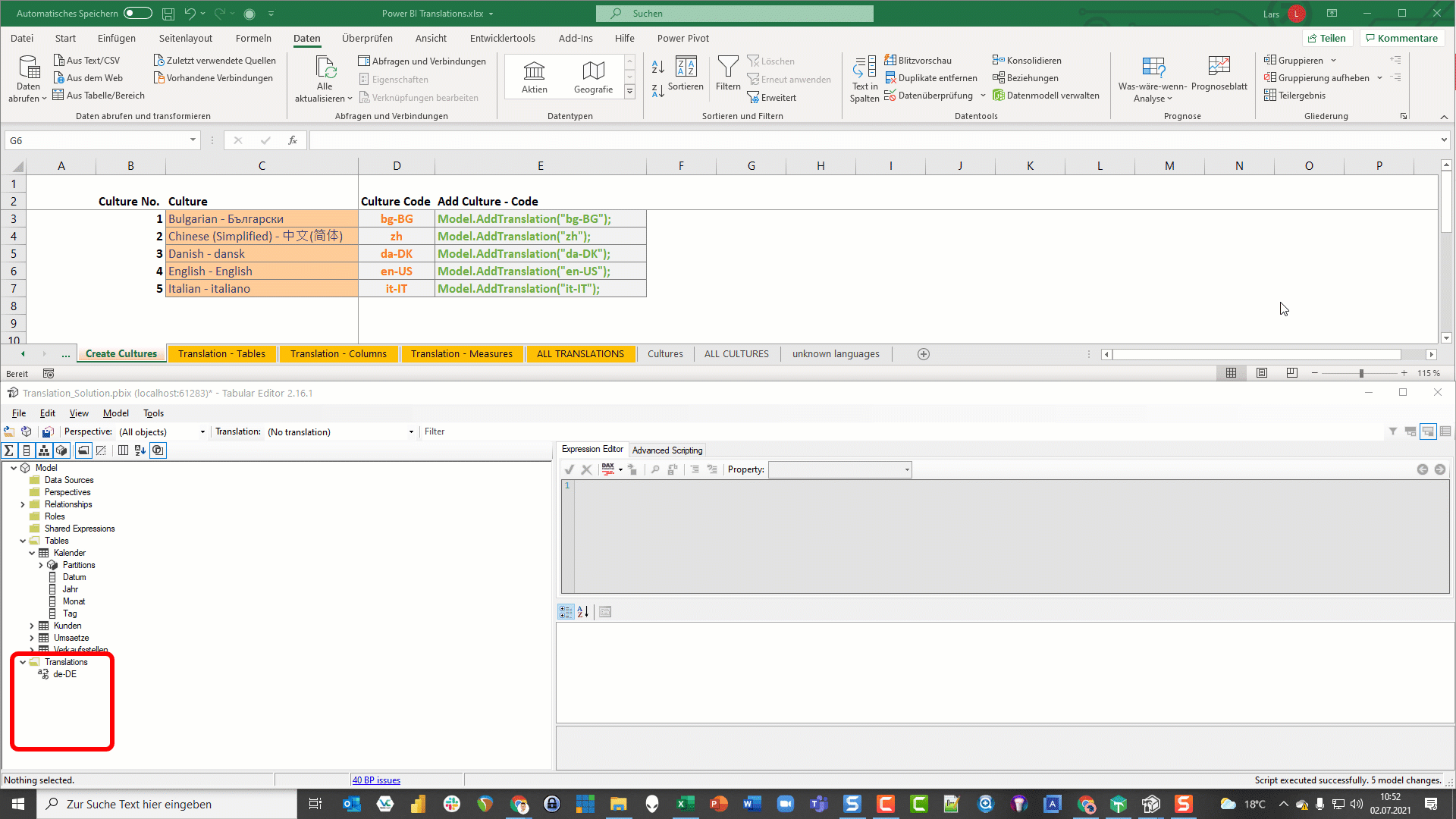Toggle show hidden objects button
Screen dimensions: 1456x819
point(101,450)
